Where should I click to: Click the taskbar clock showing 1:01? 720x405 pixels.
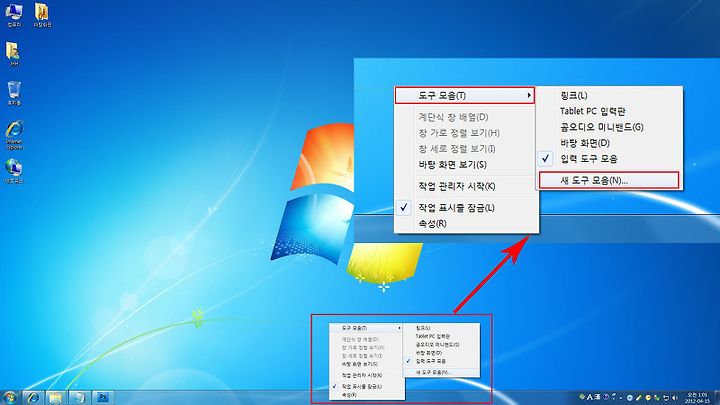point(697,398)
